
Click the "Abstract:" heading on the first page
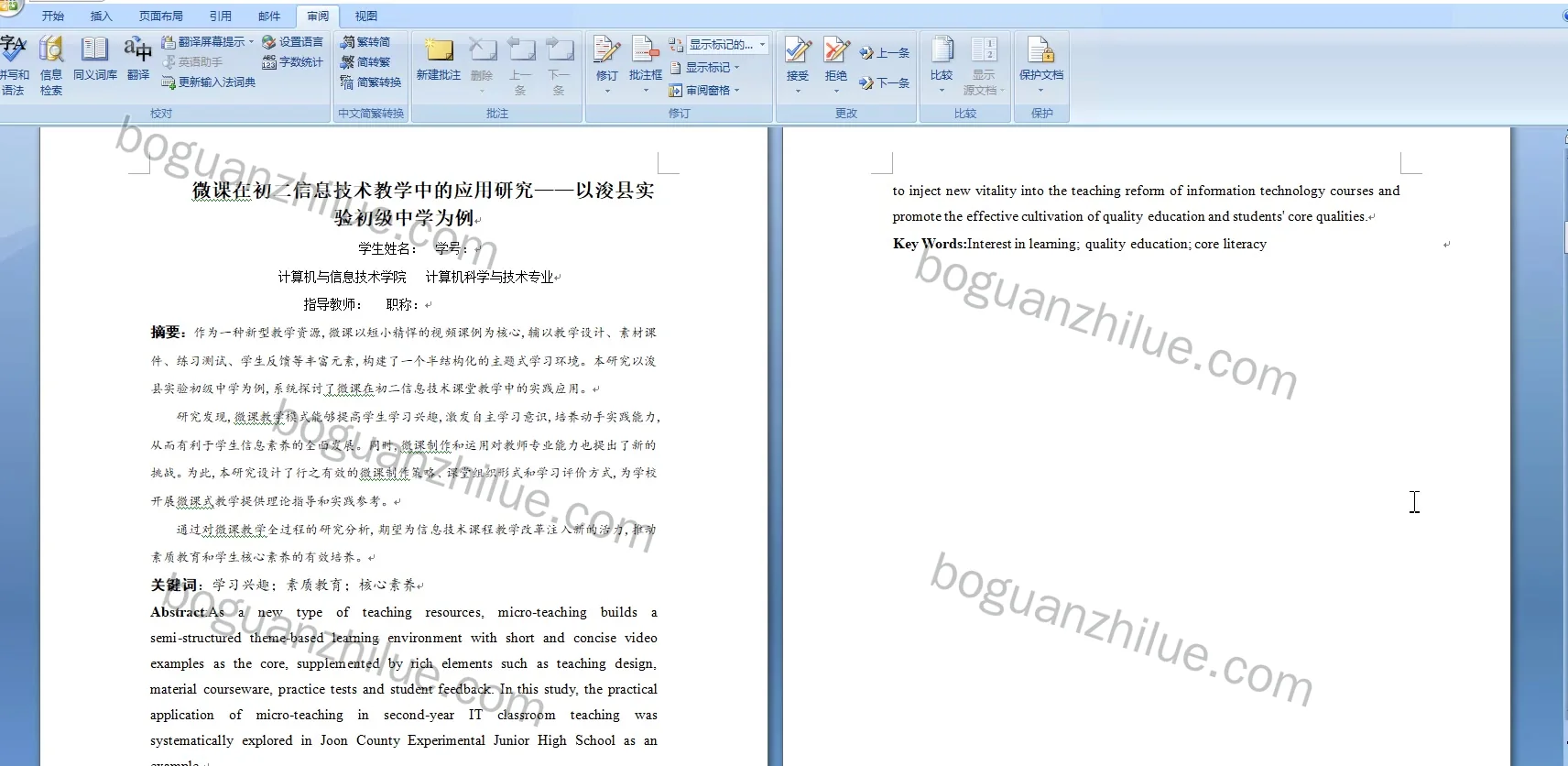[180, 612]
